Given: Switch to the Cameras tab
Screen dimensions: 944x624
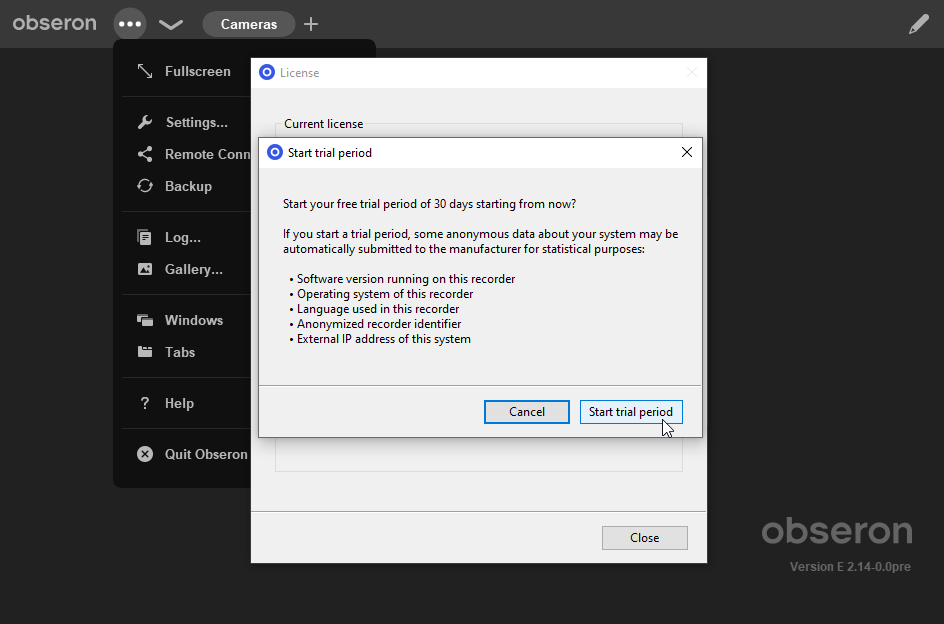Looking at the screenshot, I should pyautogui.click(x=249, y=24).
